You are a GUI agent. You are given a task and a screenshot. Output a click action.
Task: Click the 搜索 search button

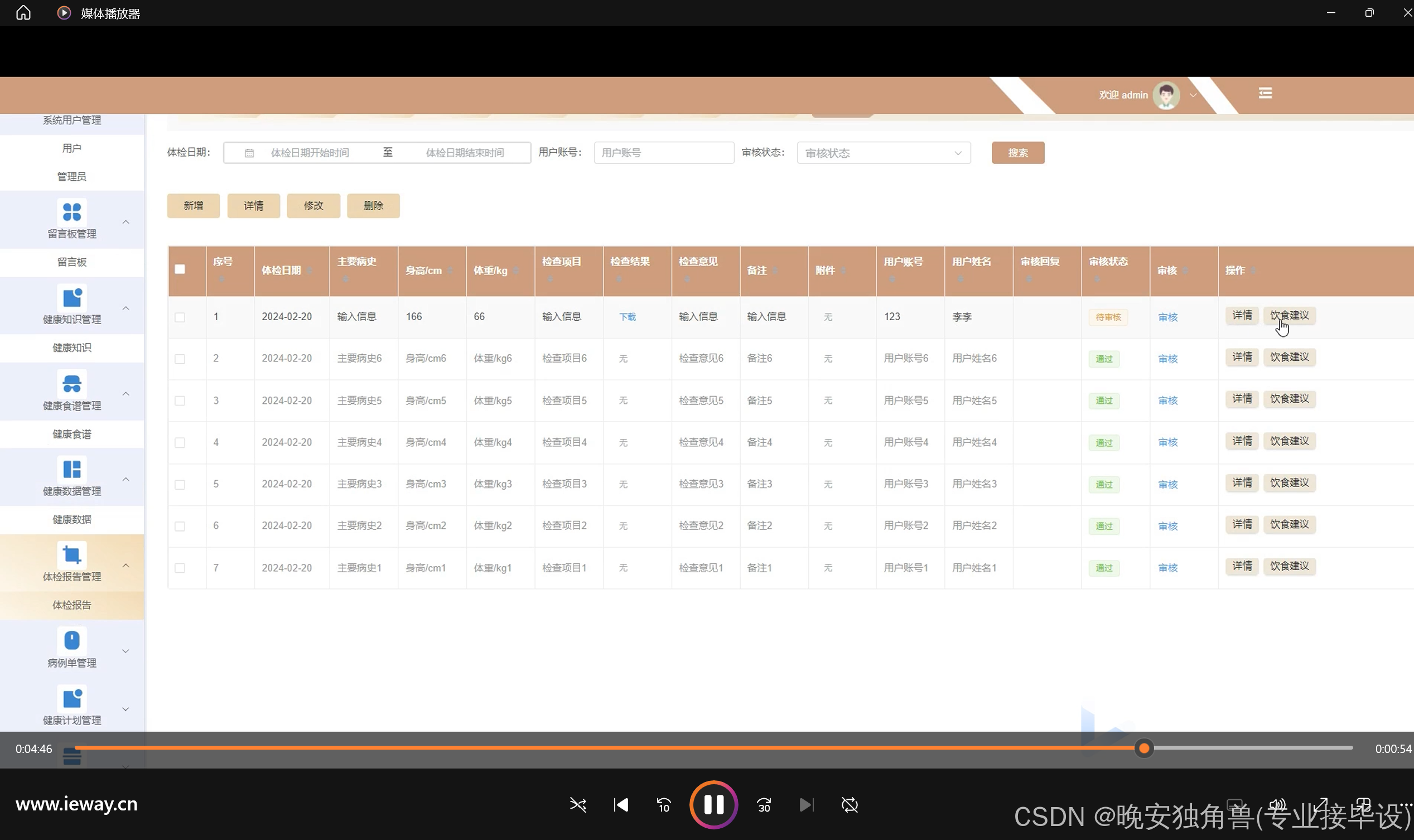pyautogui.click(x=1017, y=153)
